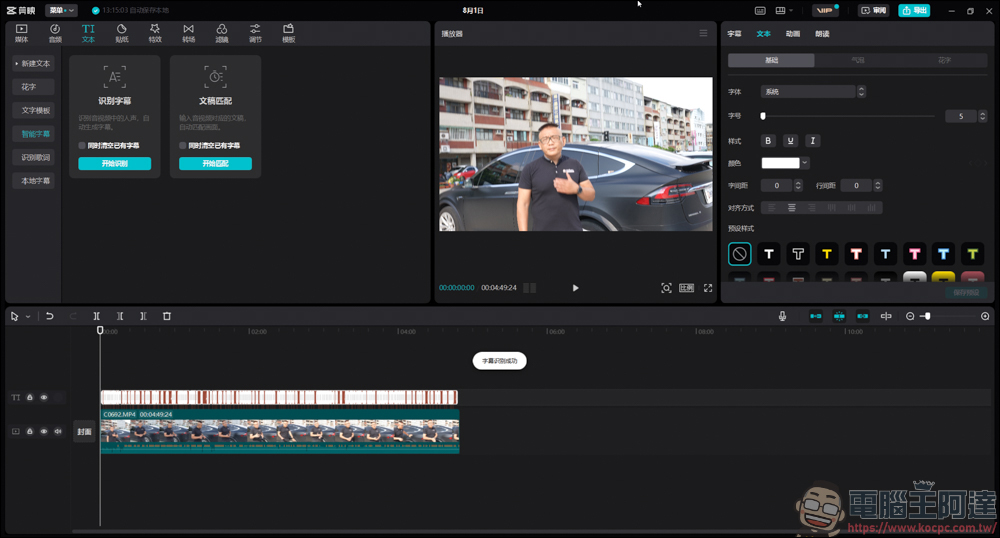Check 同时清空已有字幕 under 识别字幕
The image size is (1000, 538).
click(83, 146)
